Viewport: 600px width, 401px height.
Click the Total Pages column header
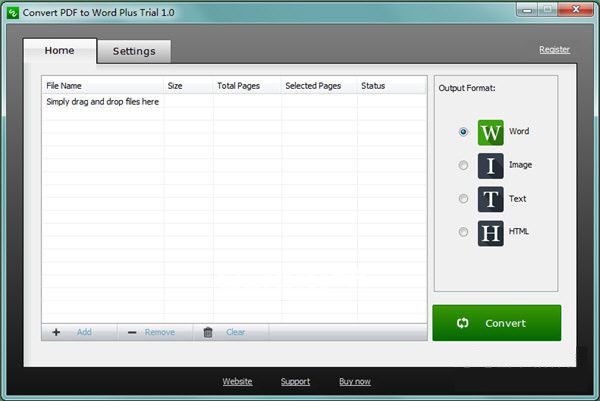[247, 86]
